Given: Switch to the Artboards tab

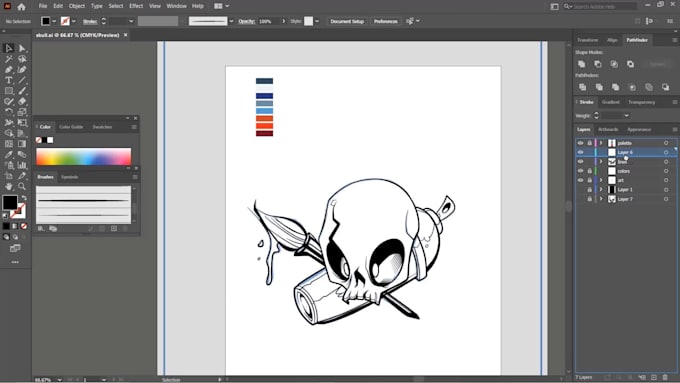Looking at the screenshot, I should [608, 130].
